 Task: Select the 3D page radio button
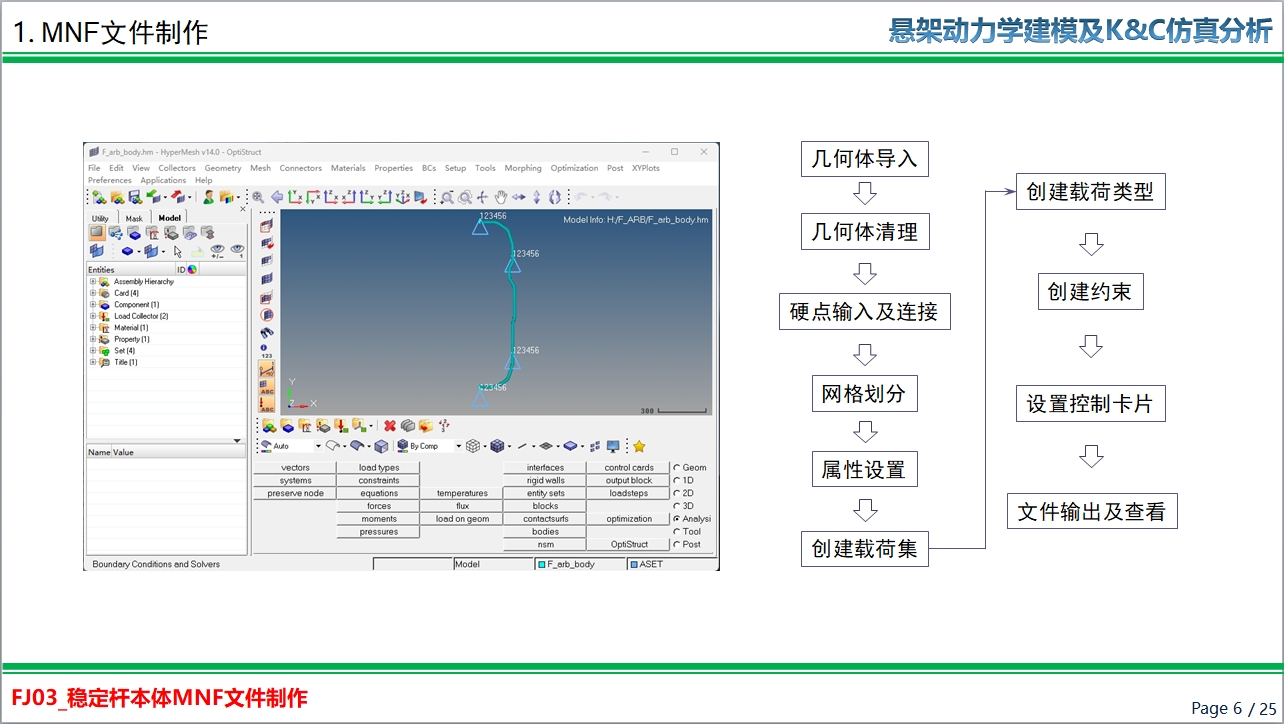[x=677, y=506]
